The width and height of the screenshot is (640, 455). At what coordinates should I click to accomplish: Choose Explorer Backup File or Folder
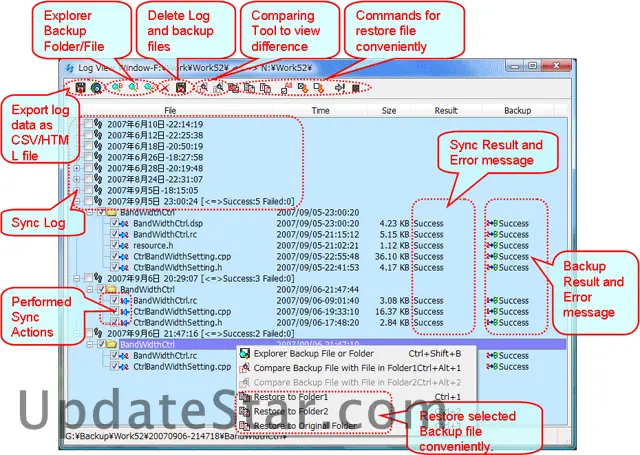tap(356, 354)
